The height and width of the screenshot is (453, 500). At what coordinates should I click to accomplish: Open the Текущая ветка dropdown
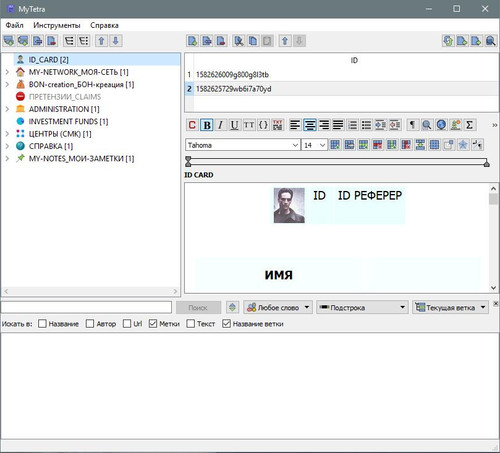(450, 307)
